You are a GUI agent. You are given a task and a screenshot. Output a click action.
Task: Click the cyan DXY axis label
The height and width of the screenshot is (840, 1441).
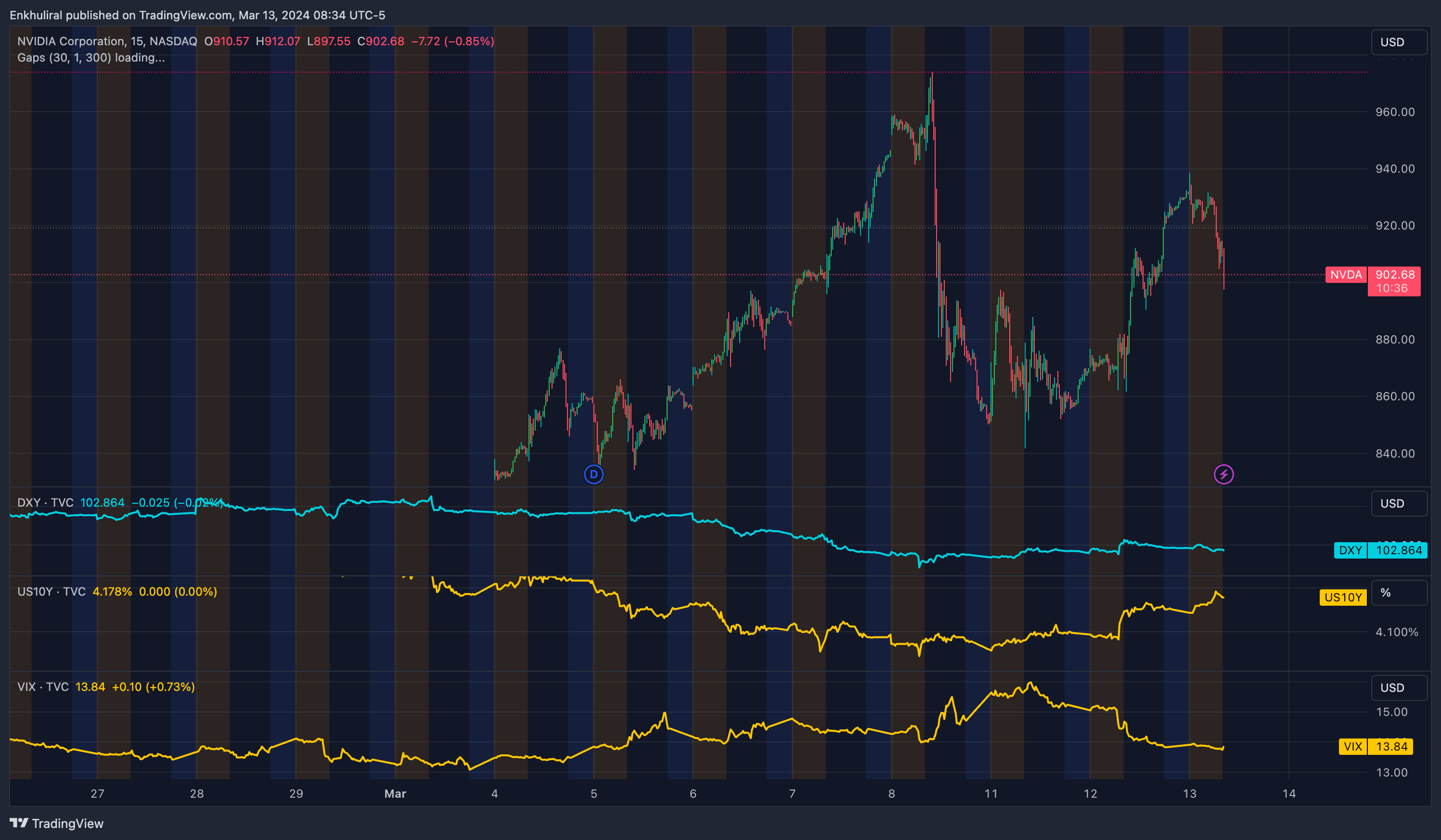point(1350,550)
